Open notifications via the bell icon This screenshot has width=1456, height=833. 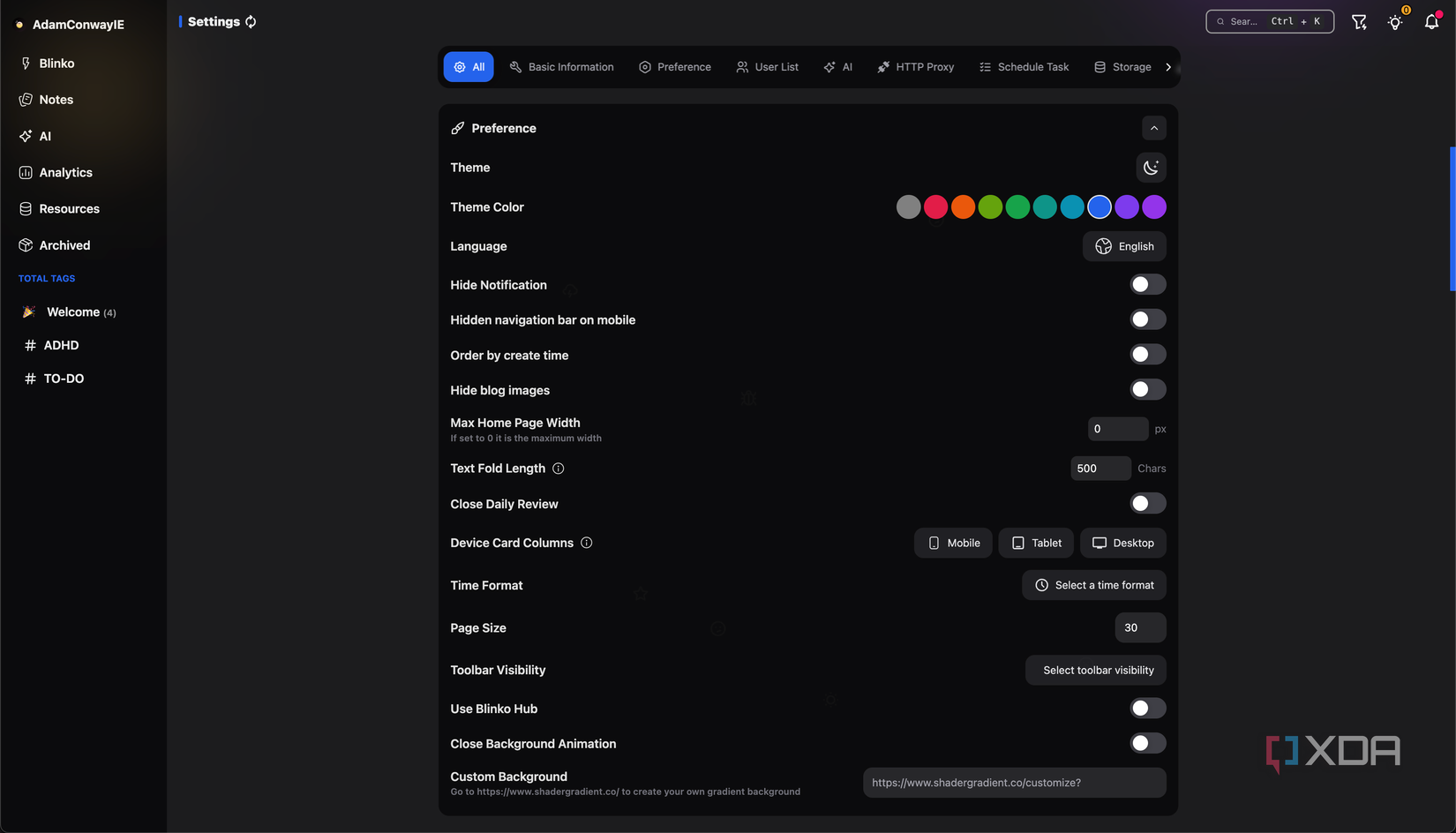pyautogui.click(x=1431, y=21)
